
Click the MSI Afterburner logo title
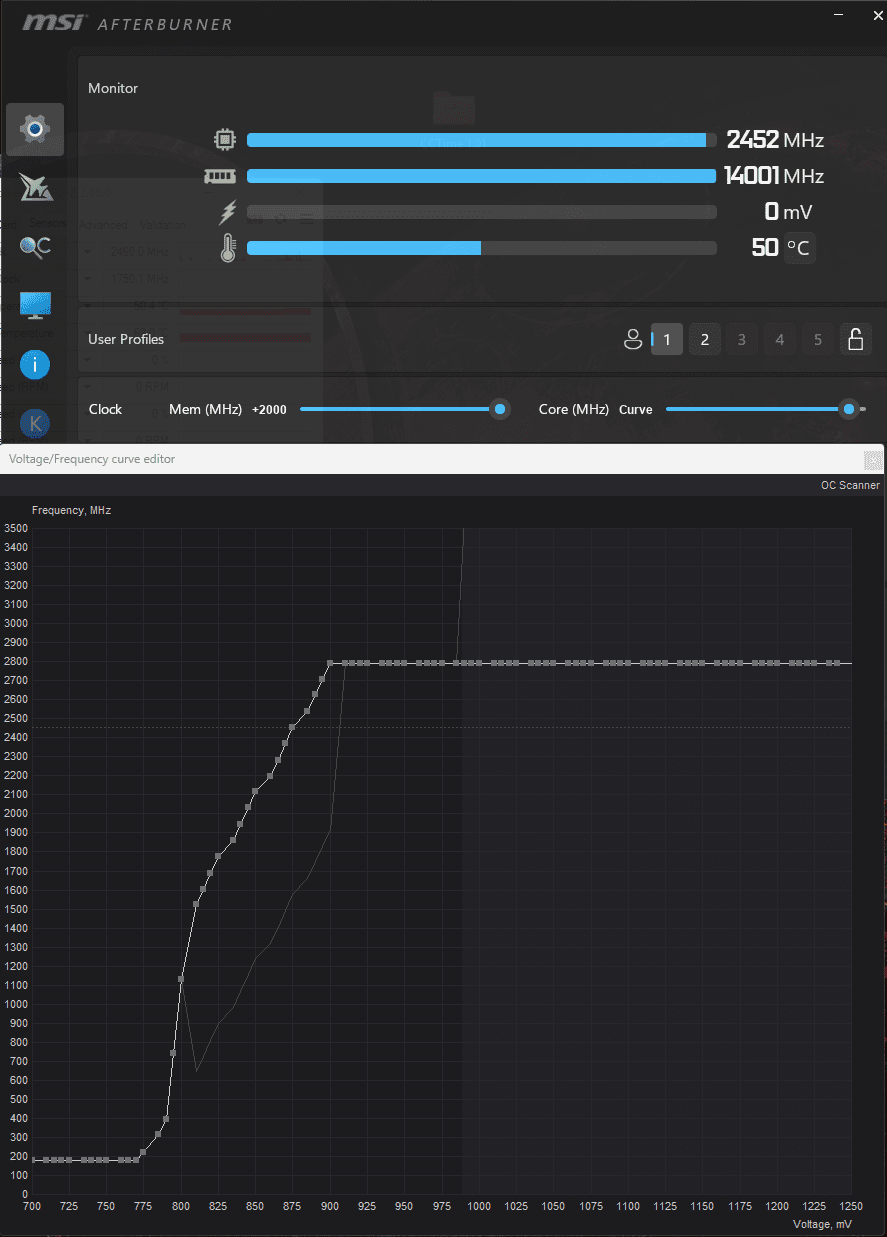pyautogui.click(x=127, y=23)
